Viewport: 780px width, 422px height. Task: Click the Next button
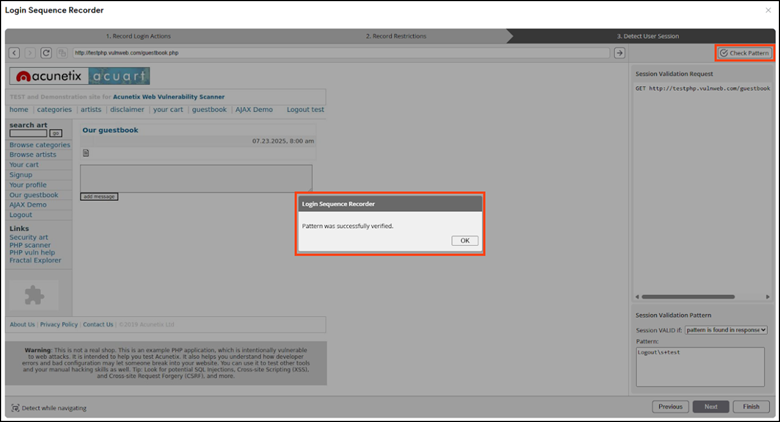click(x=710, y=407)
